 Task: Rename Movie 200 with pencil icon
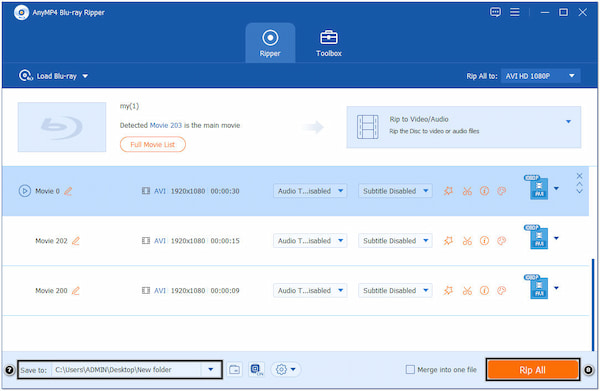coord(76,291)
